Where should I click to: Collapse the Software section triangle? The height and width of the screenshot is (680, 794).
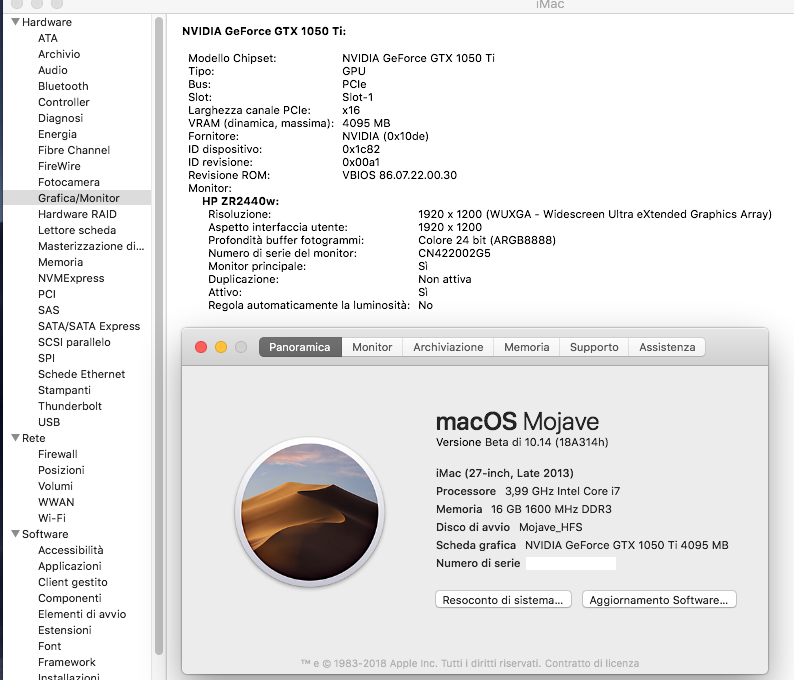point(16,534)
